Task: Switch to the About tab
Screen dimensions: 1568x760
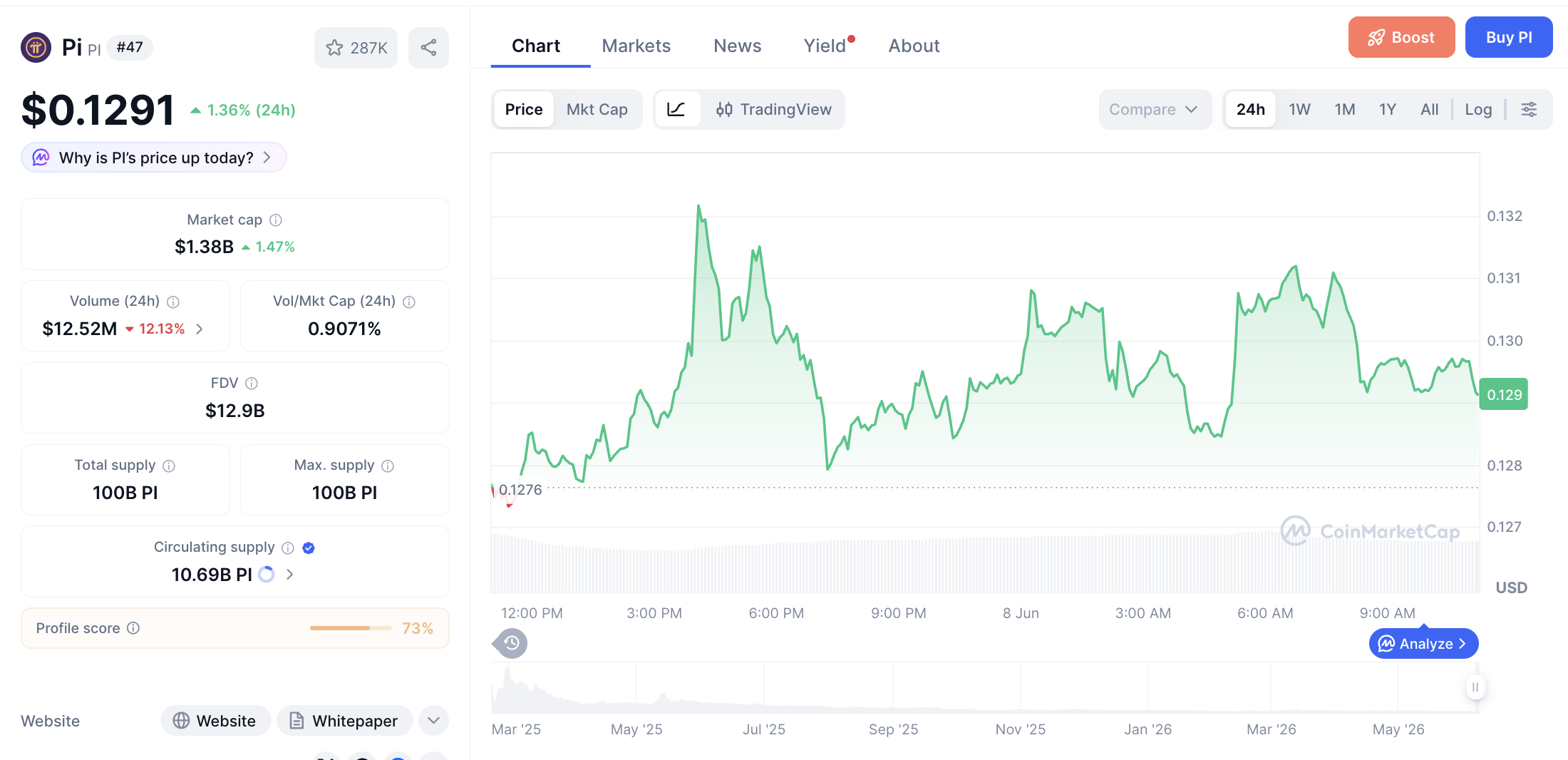Action: pos(914,46)
